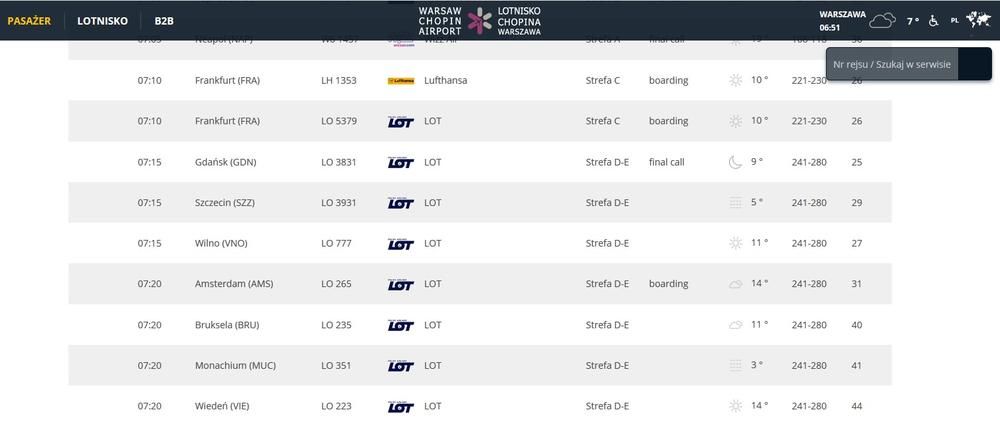Click the Lufthansa airline logo
This screenshot has height=424, width=1000.
[400, 80]
